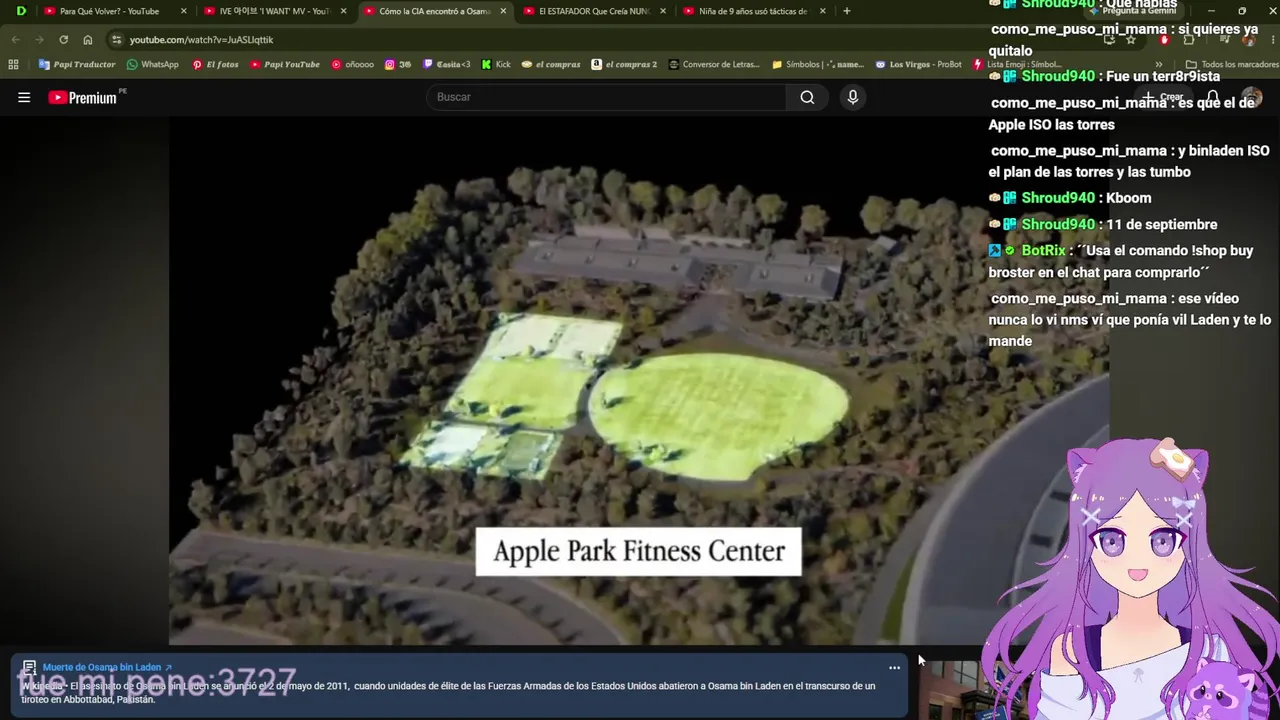Open the 'el compras 2' Amazon bookmark
This screenshot has width=1280, height=720.
tap(624, 64)
